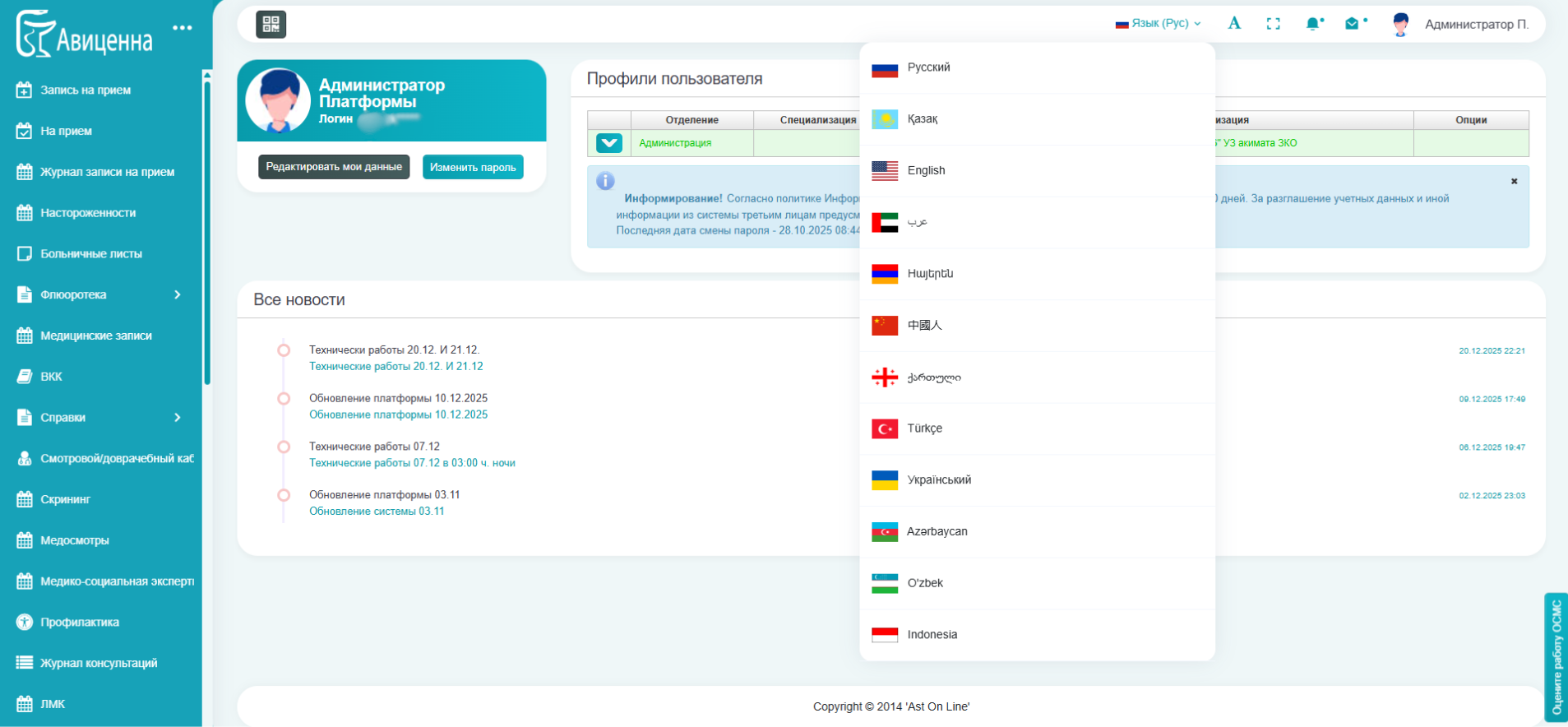Open 'Обновление платформы 10.12.2025' news link
The image size is (1568, 727).
[x=398, y=414]
